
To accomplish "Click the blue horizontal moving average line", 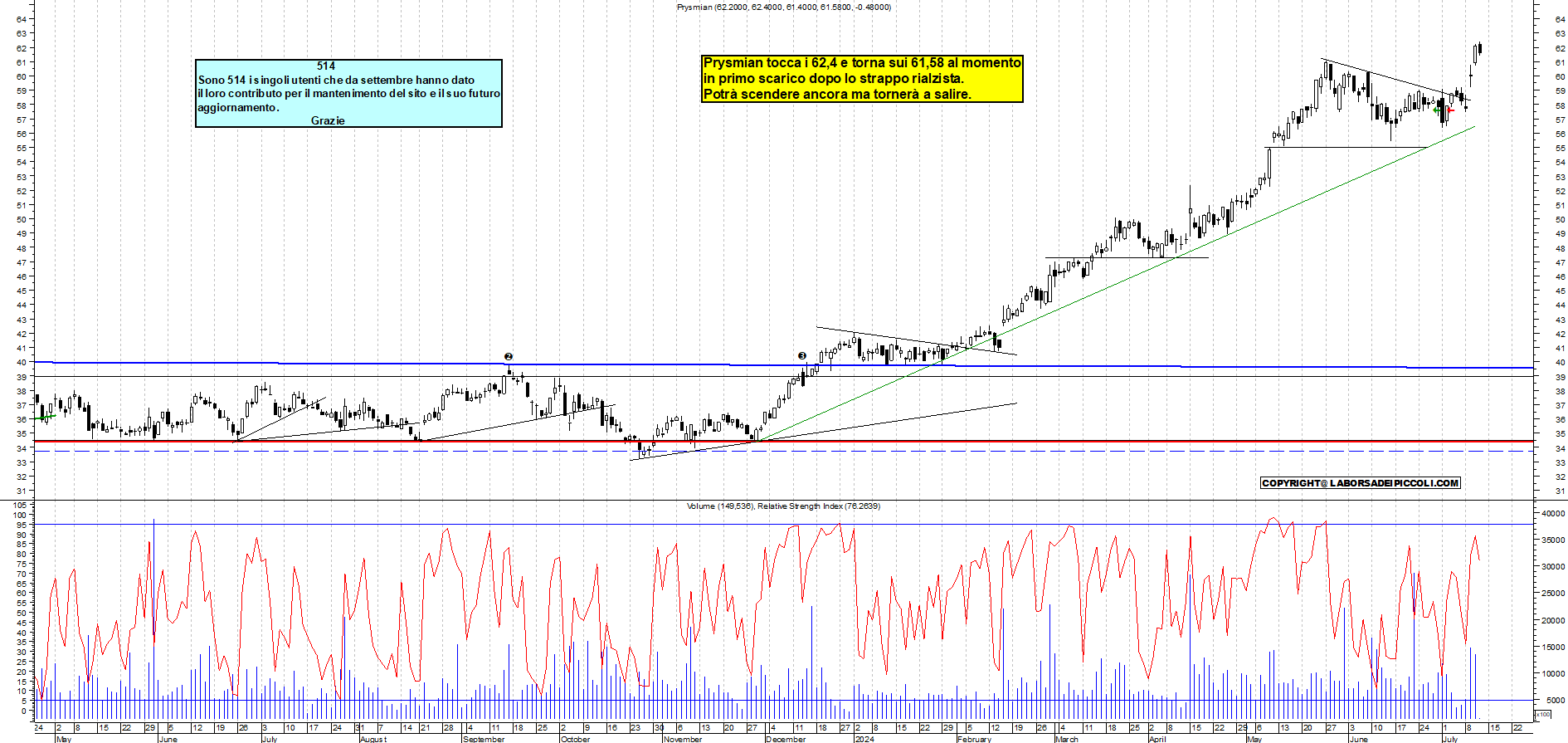I will coord(784,364).
